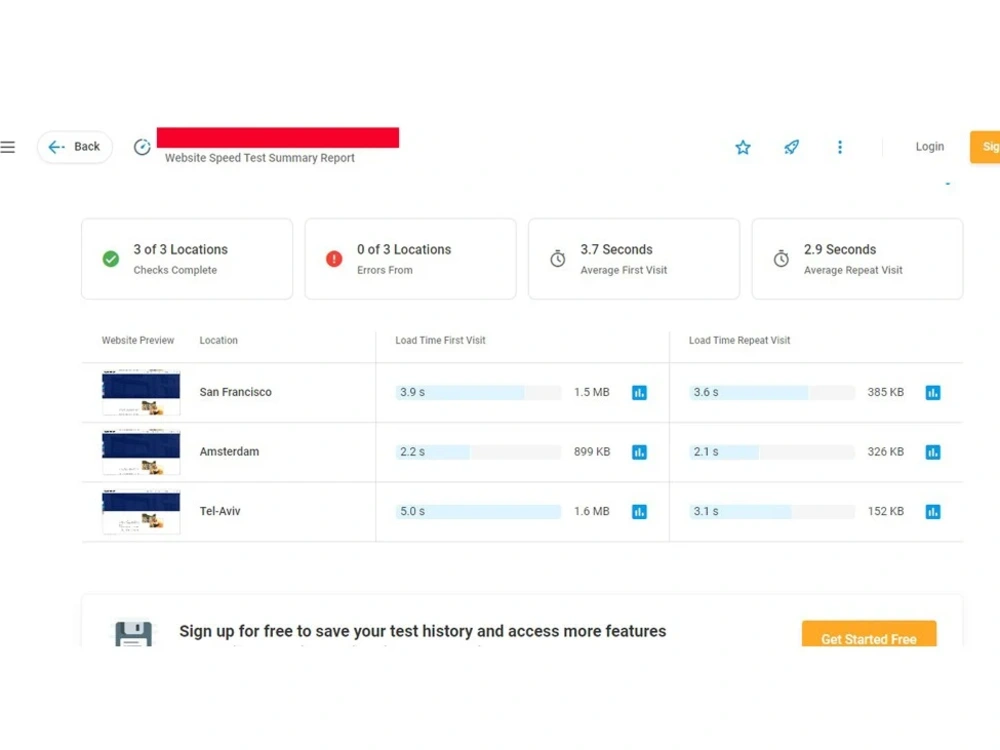Click the 3 of 3 Locations card text

(180, 249)
